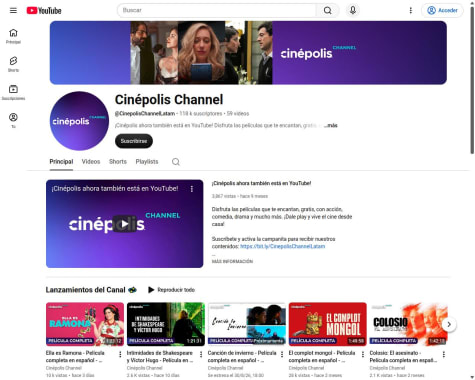Click @CinepolisChannelLatam handle text
Image resolution: width=475 pixels, height=380 pixels.
point(145,114)
